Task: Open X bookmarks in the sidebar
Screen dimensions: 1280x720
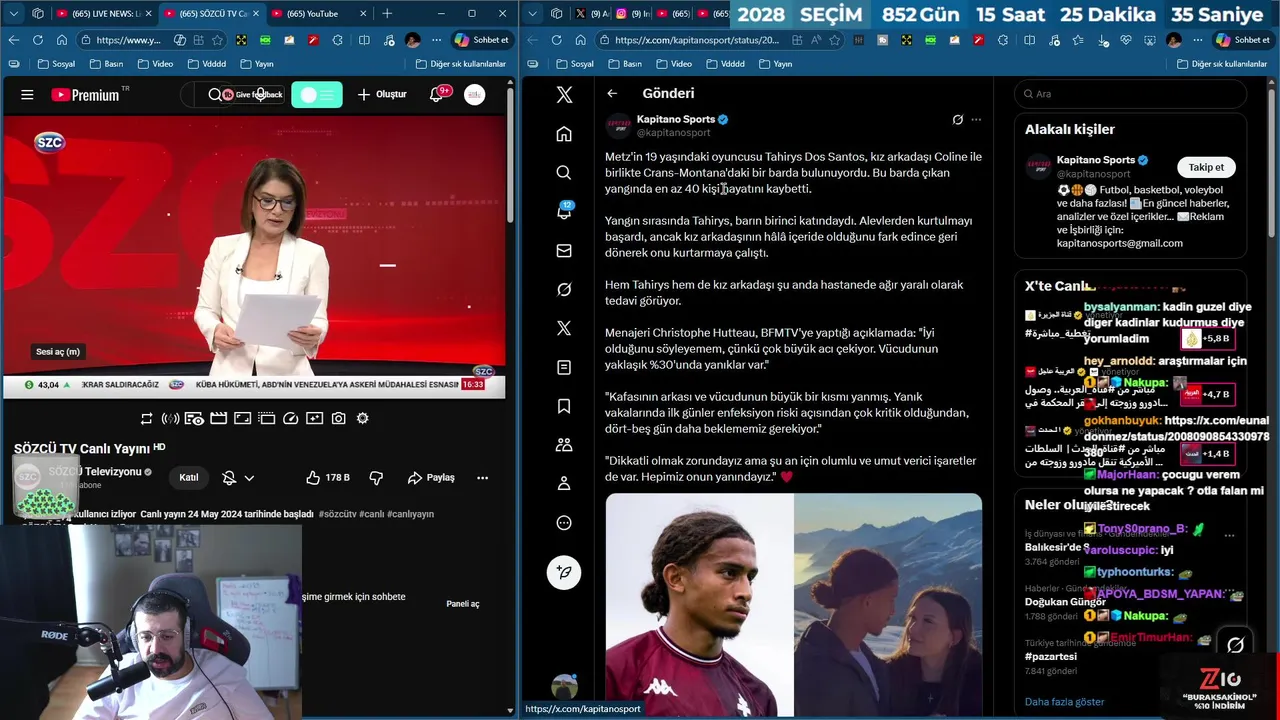Action: [564, 406]
